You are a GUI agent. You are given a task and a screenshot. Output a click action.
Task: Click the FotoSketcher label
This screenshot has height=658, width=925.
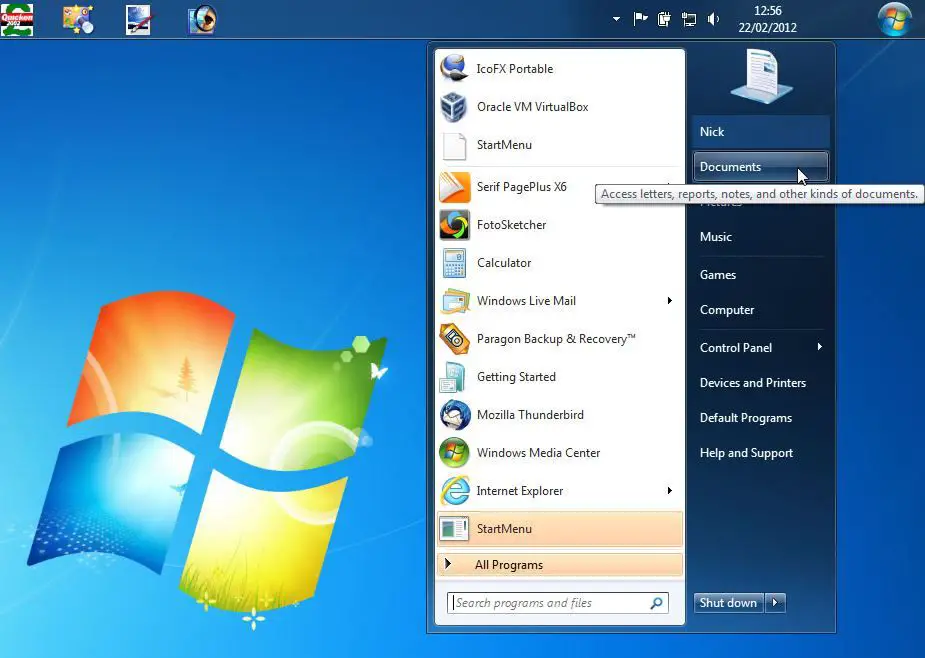tap(511, 225)
